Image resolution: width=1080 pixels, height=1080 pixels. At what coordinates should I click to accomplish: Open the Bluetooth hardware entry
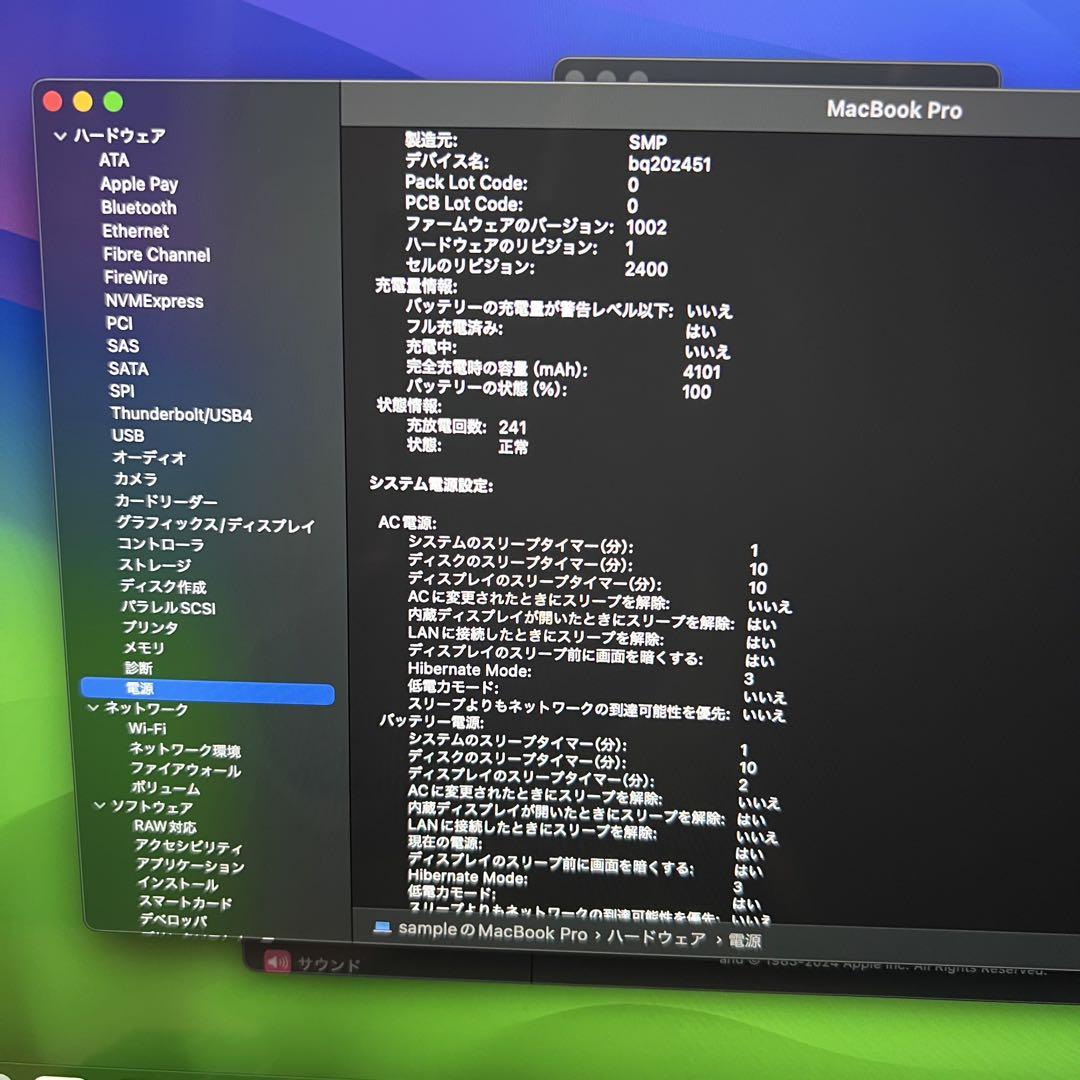[x=139, y=207]
